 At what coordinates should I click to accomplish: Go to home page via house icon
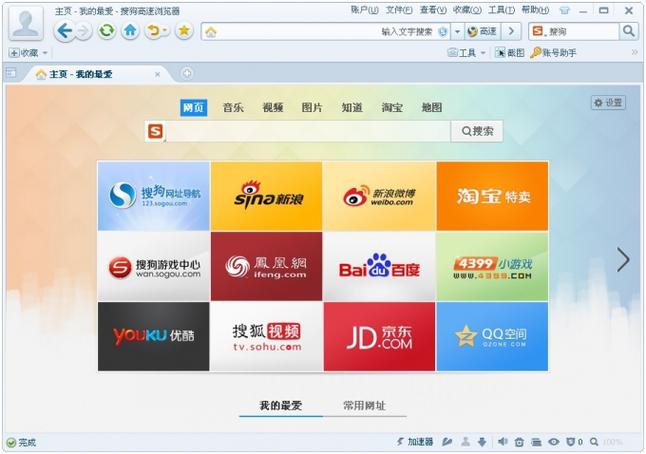click(x=130, y=31)
